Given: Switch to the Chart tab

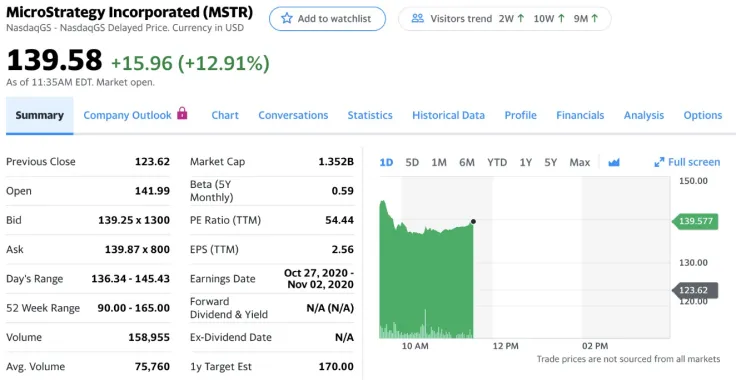Looking at the screenshot, I should coord(225,115).
